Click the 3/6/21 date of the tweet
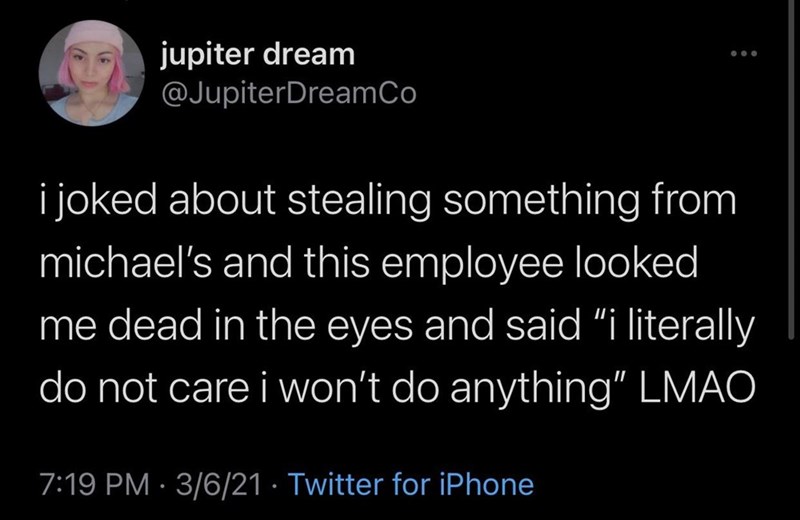The image size is (800, 520). (214, 485)
